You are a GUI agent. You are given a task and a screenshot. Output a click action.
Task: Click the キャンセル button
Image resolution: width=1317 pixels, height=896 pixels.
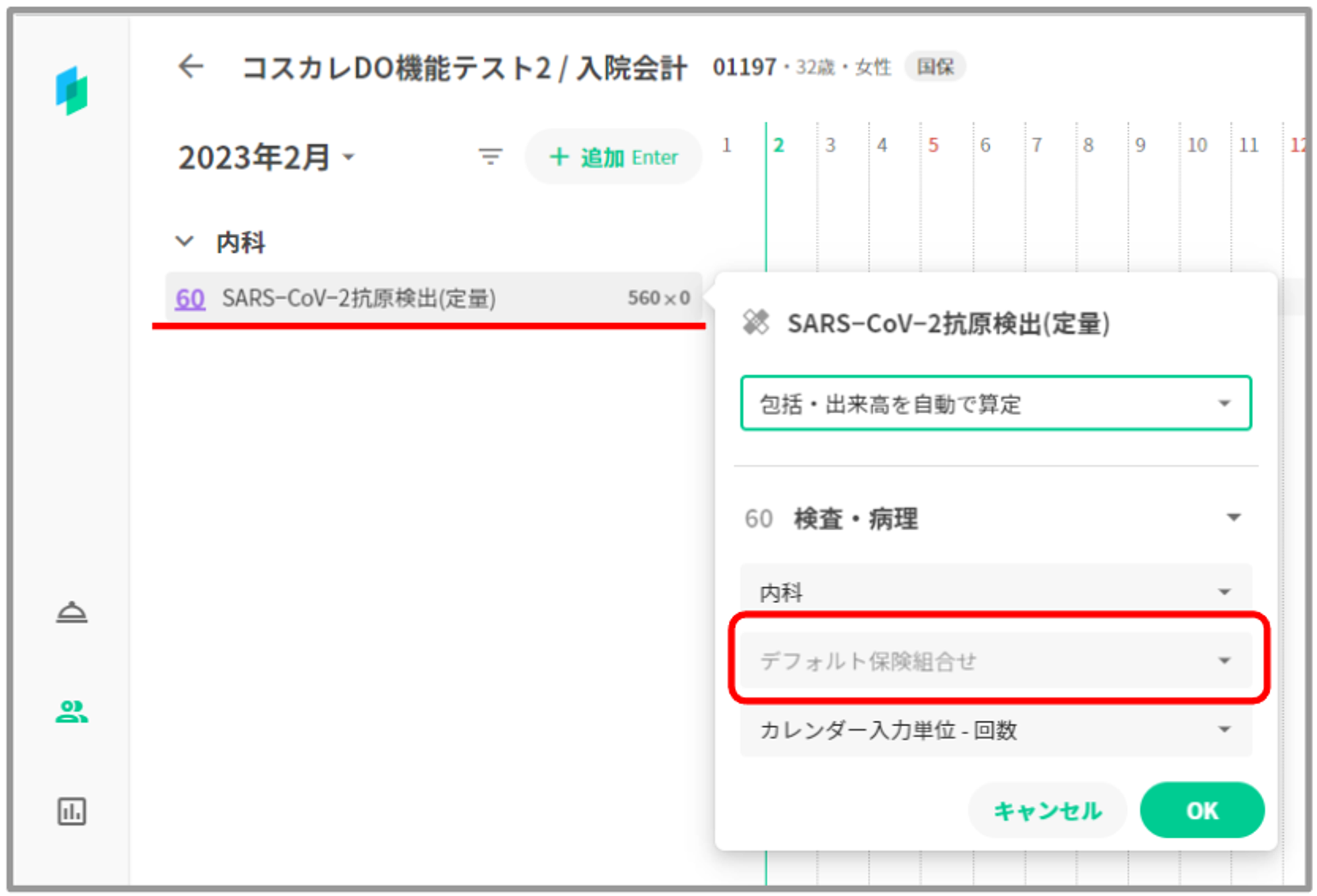click(x=1047, y=810)
